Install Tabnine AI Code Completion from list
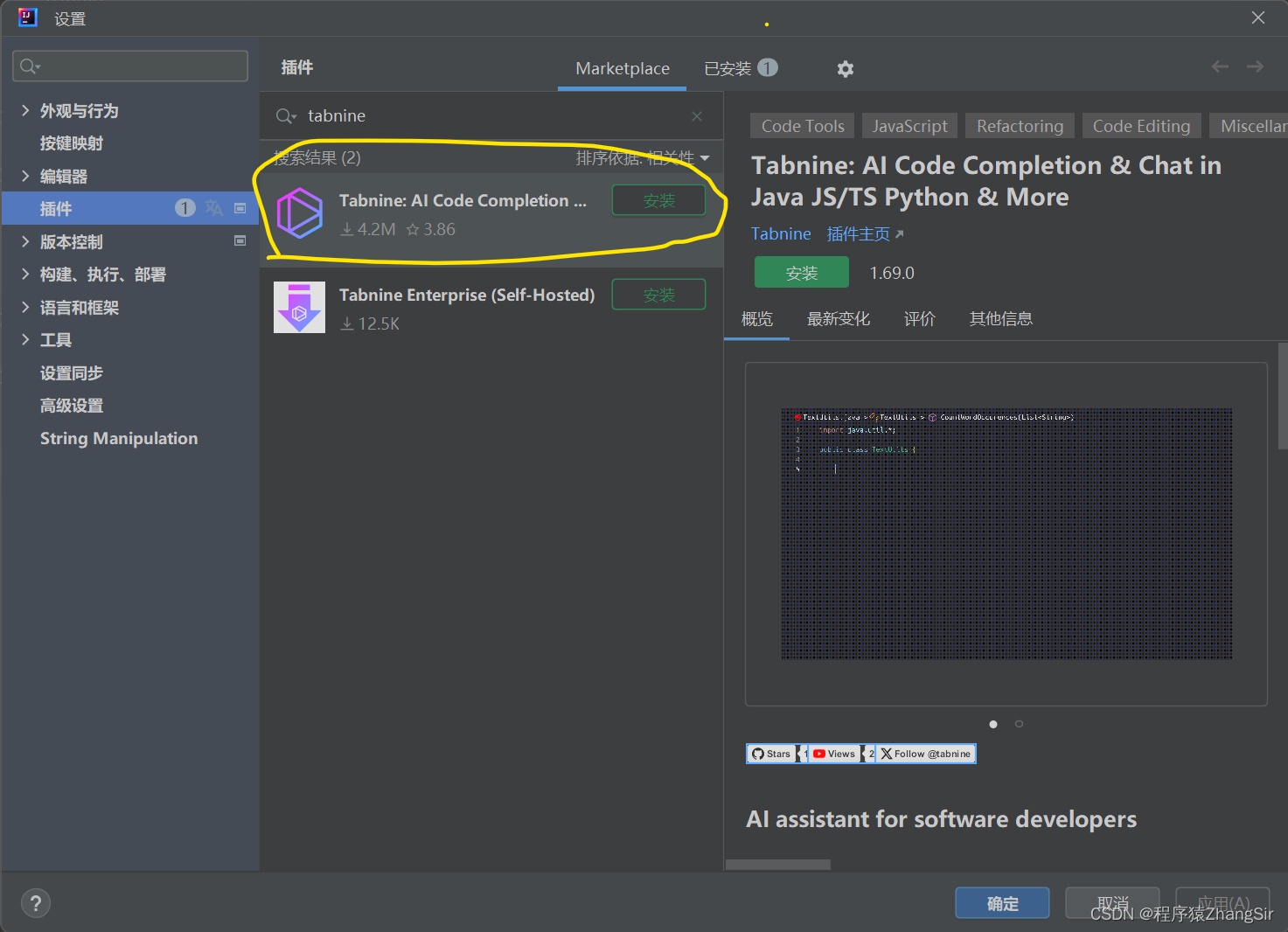 pos(658,200)
